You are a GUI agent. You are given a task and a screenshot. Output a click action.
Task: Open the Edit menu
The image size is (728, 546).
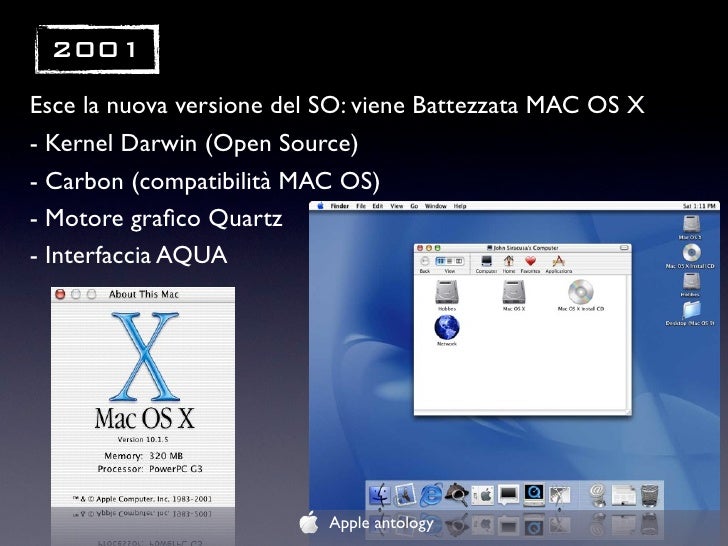click(377, 206)
